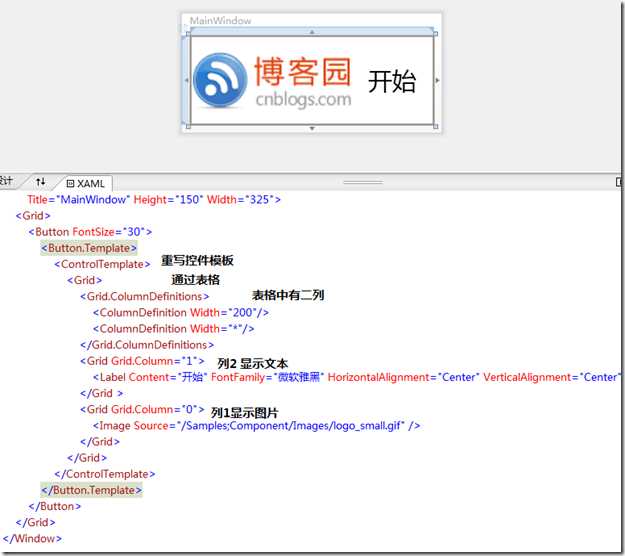Click the opening ControlTemplate tag
625x556 pixels.
click(x=102, y=264)
